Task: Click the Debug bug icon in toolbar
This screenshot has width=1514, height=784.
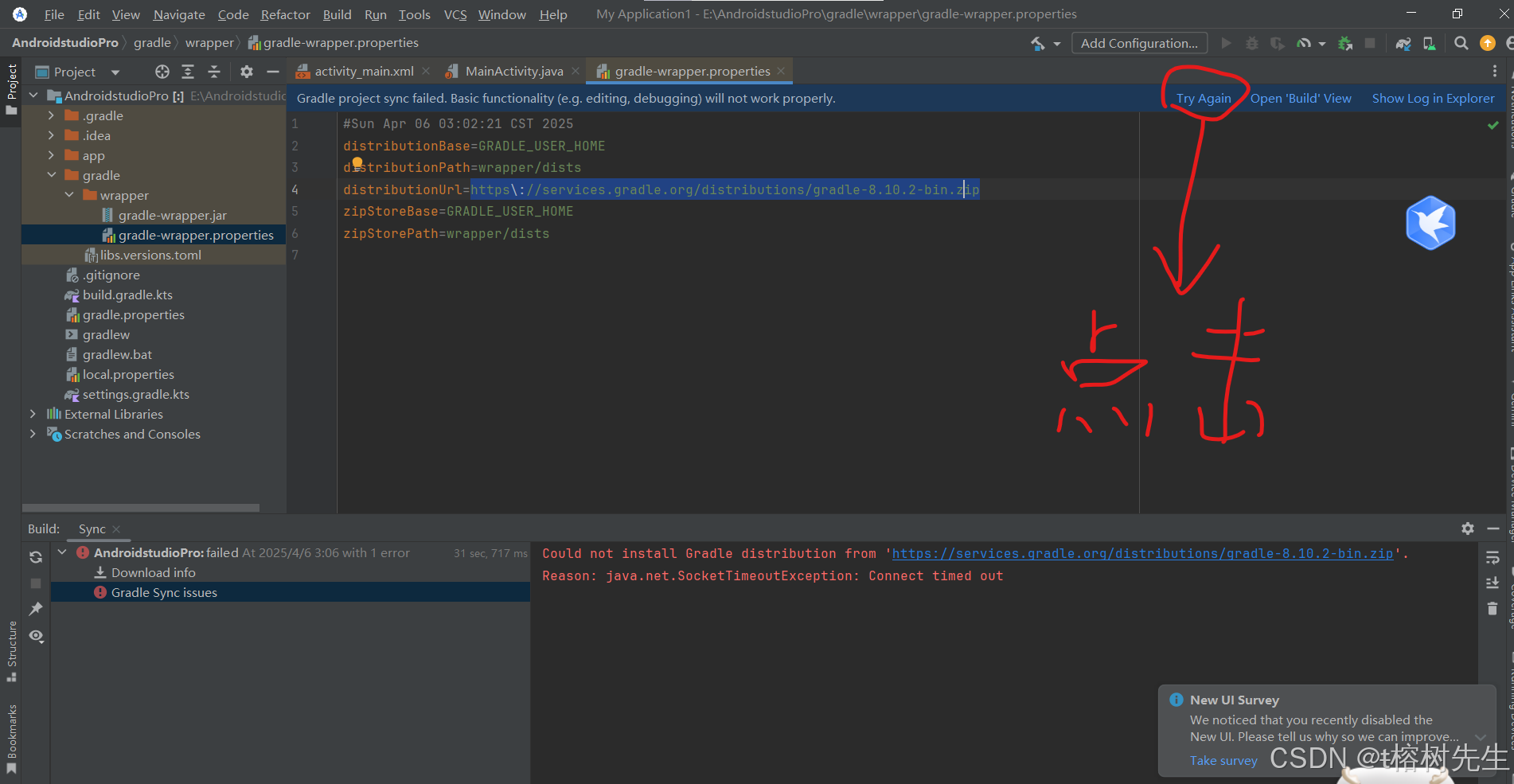Action: coord(1252,43)
